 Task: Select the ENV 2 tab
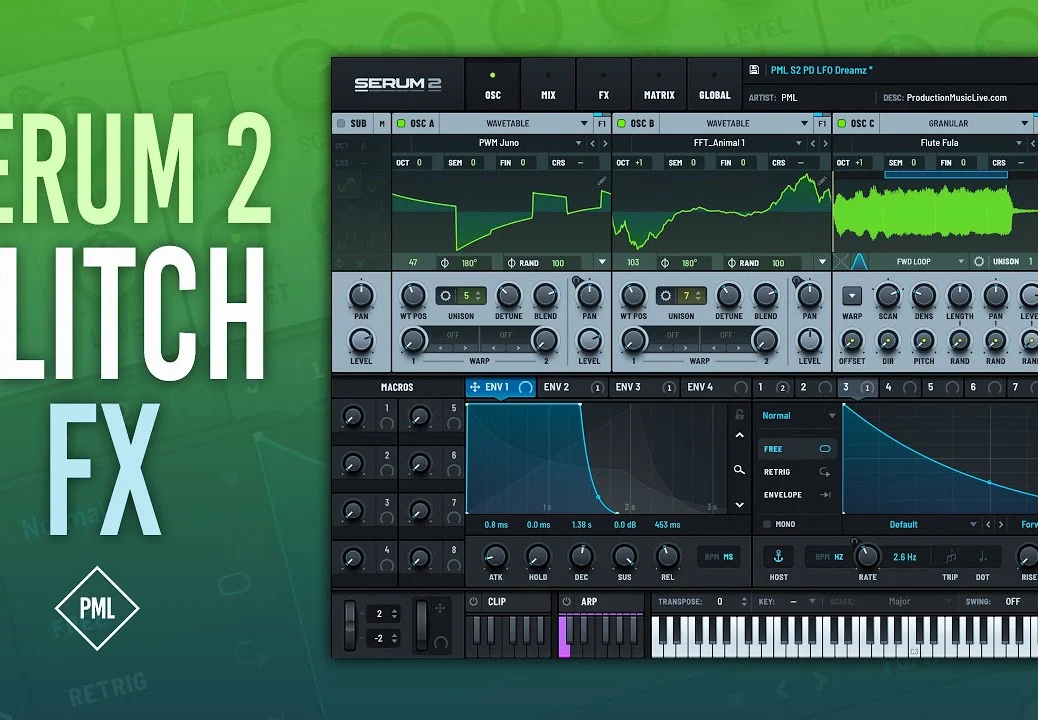coord(573,387)
